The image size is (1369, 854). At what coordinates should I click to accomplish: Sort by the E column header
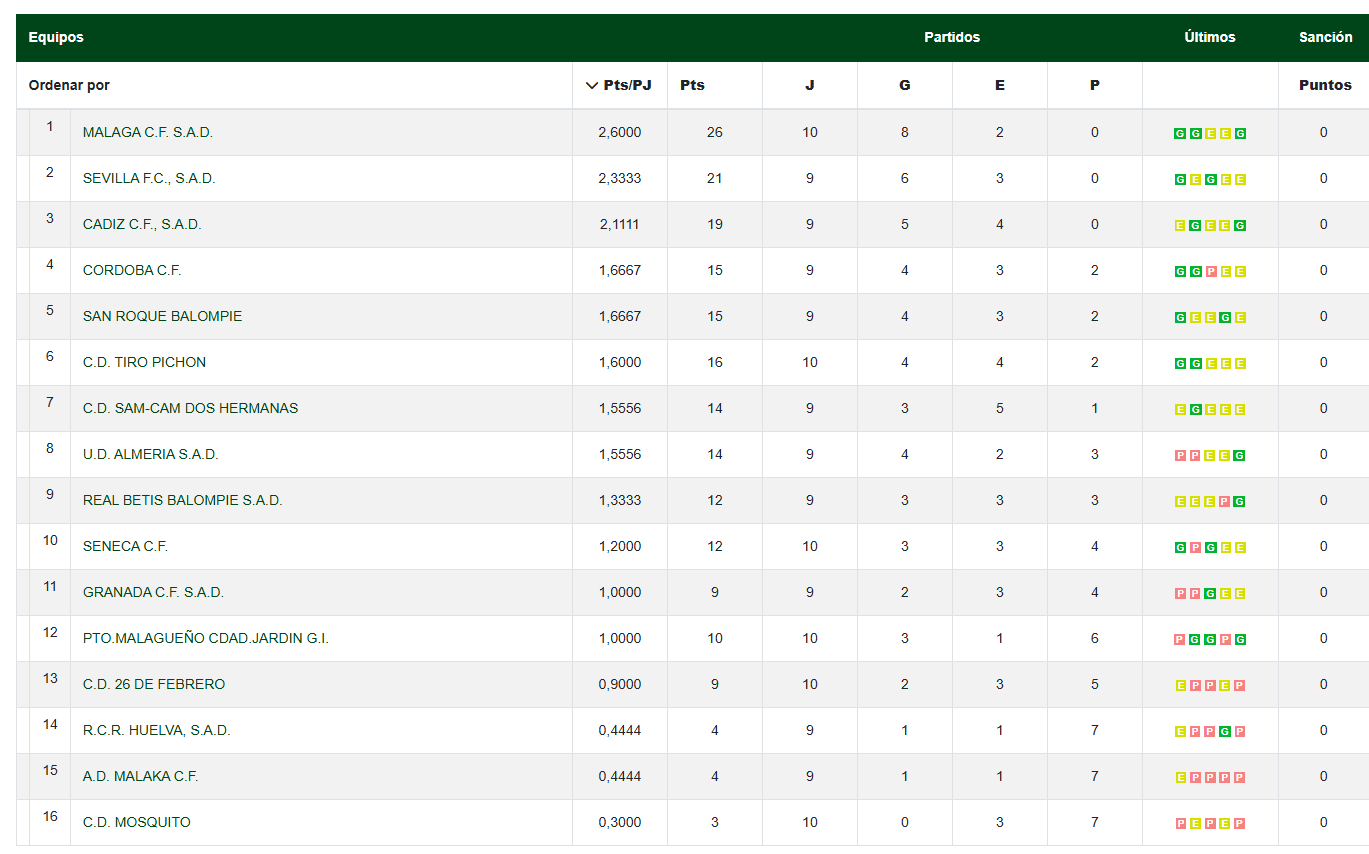tap(1000, 85)
